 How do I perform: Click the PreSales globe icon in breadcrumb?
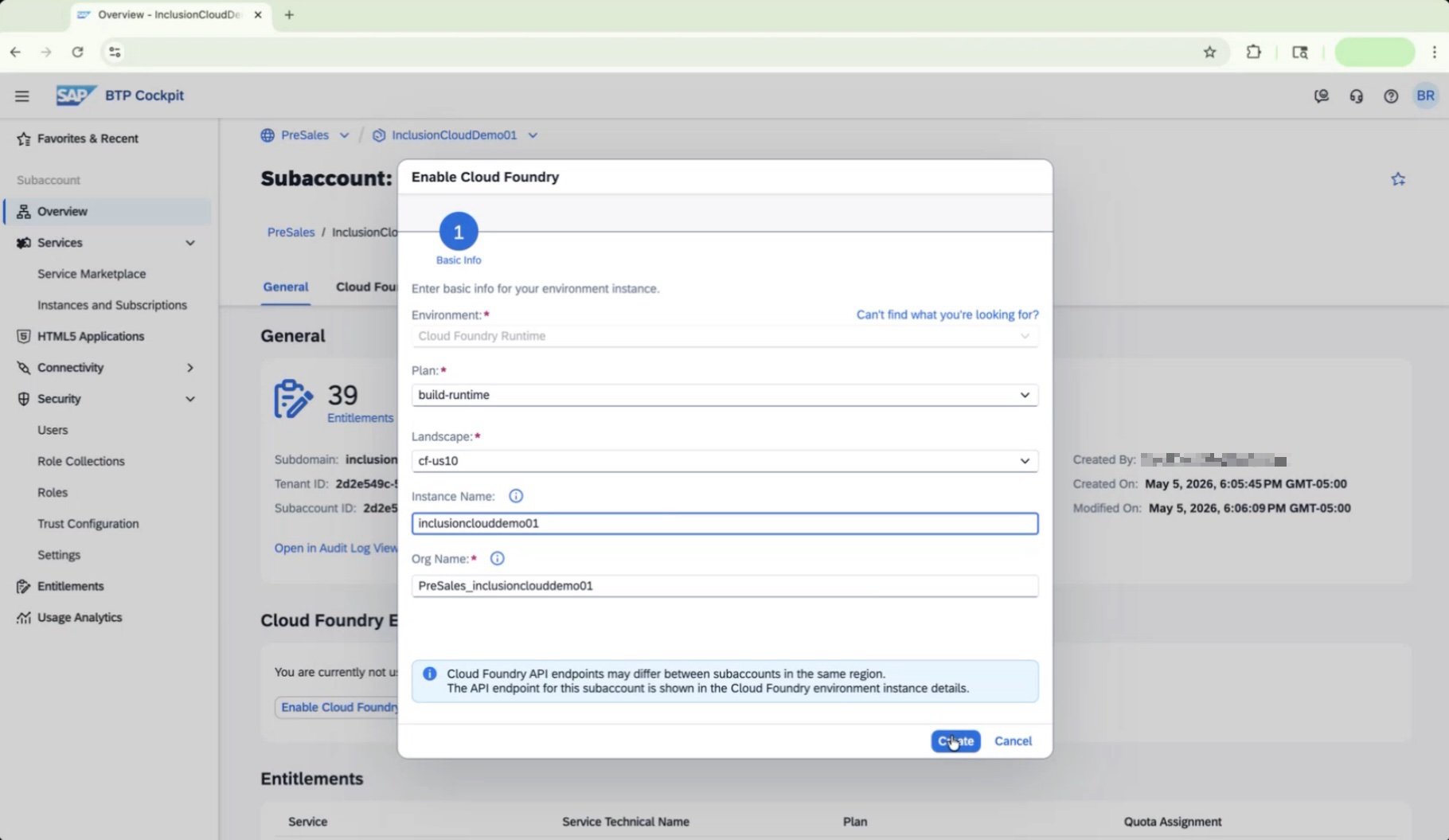268,135
